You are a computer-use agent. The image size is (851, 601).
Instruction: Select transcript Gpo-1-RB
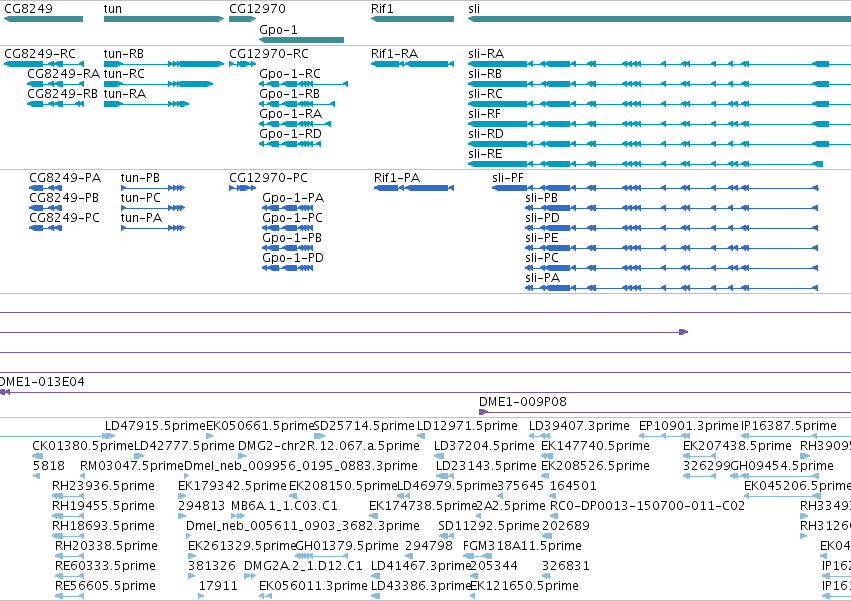click(297, 104)
